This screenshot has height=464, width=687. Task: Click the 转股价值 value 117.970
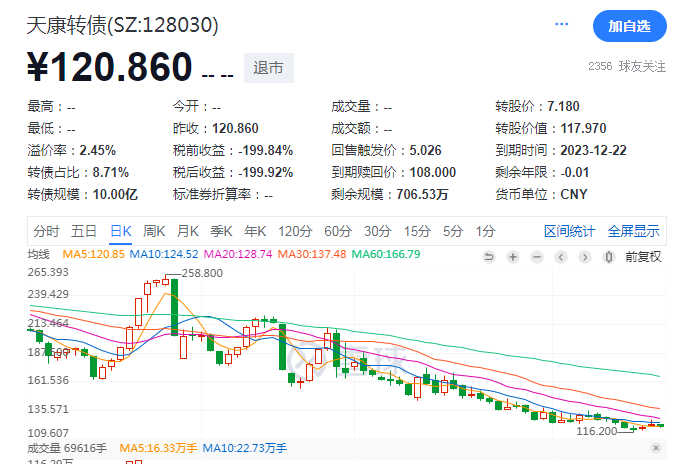click(x=584, y=128)
